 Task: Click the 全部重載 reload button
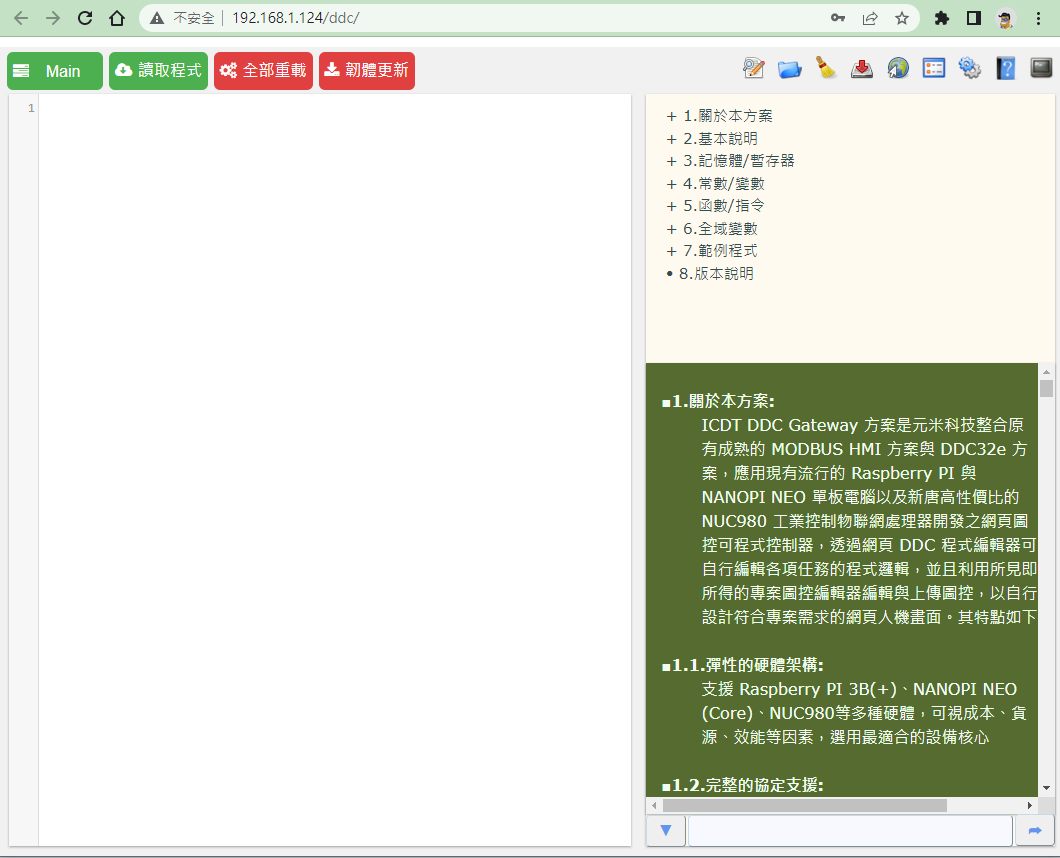pos(263,71)
